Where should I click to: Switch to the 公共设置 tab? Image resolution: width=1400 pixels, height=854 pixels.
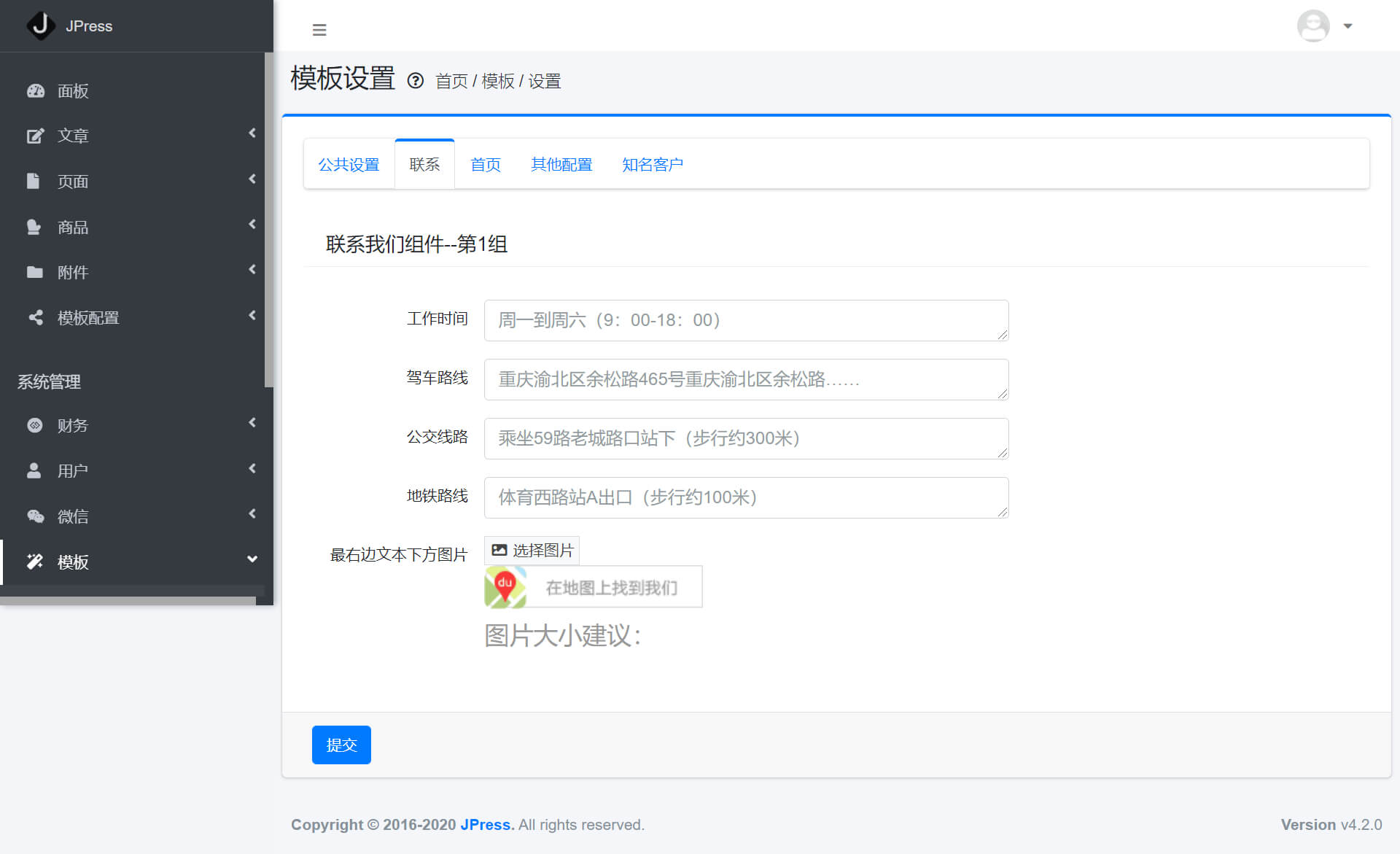click(349, 165)
